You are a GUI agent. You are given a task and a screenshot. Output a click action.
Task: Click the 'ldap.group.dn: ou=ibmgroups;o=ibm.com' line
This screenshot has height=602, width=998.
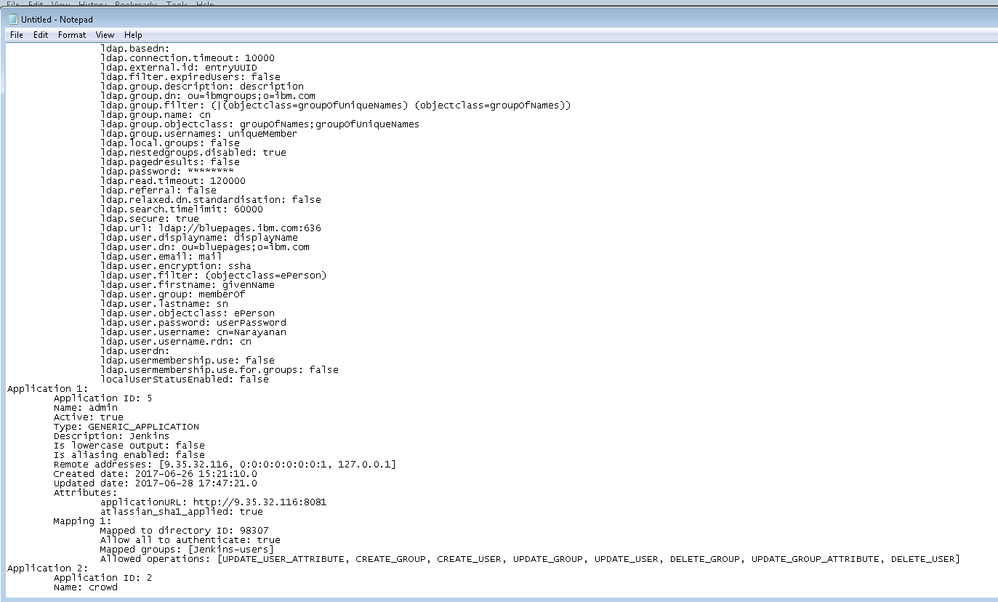pyautogui.click(x=207, y=96)
